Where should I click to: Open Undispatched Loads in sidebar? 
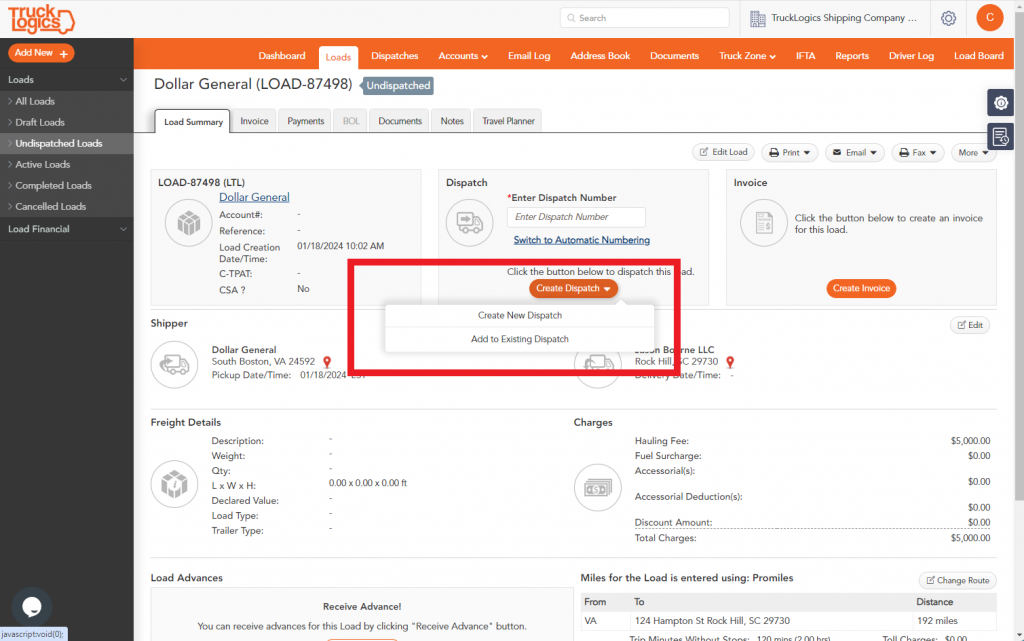point(67,144)
